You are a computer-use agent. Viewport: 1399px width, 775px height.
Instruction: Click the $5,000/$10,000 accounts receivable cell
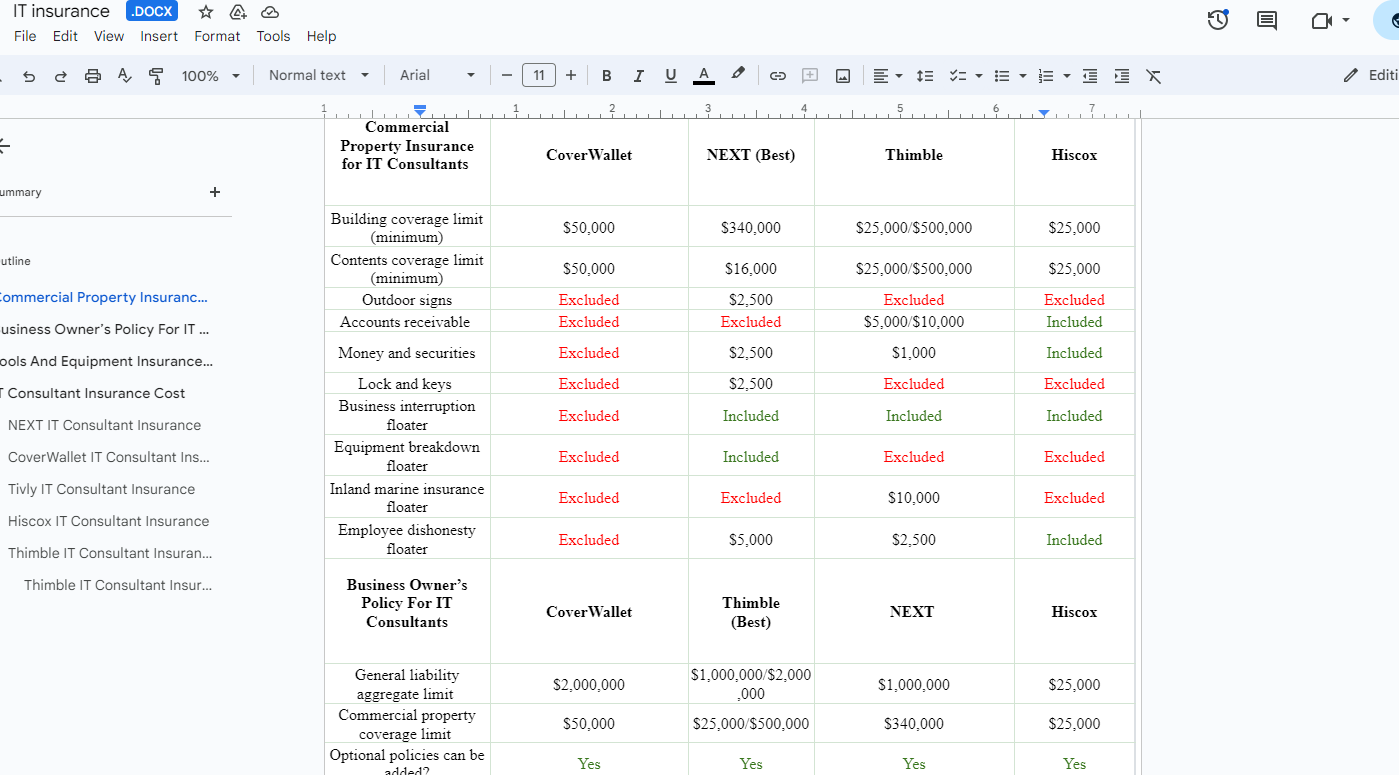(914, 322)
